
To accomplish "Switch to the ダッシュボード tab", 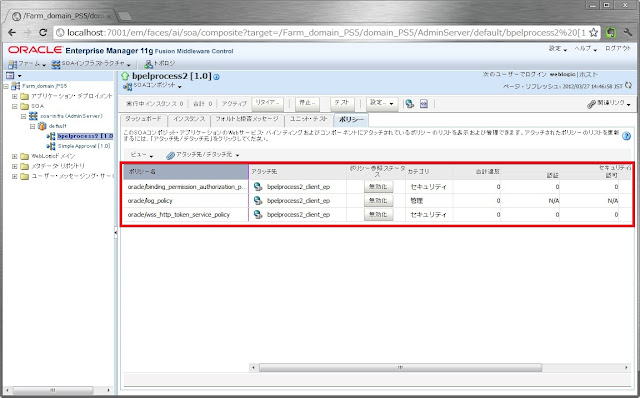I will pos(143,120).
